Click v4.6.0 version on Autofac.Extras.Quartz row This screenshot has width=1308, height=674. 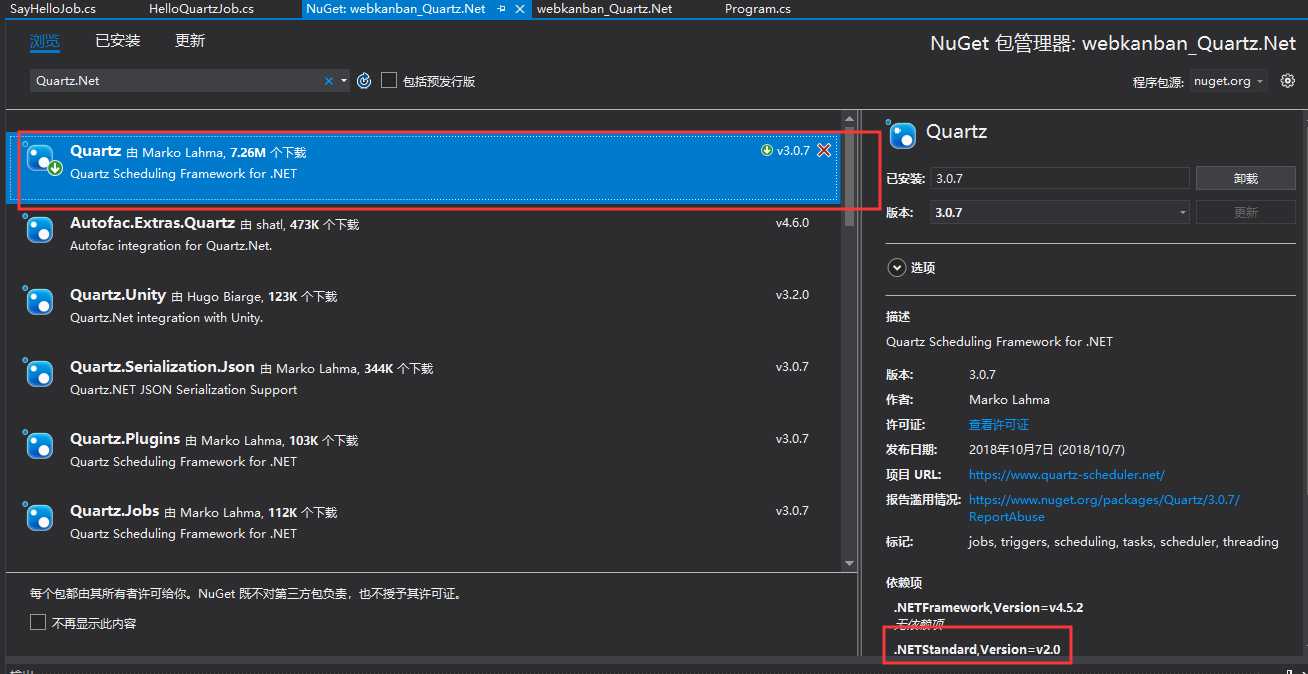coord(792,223)
